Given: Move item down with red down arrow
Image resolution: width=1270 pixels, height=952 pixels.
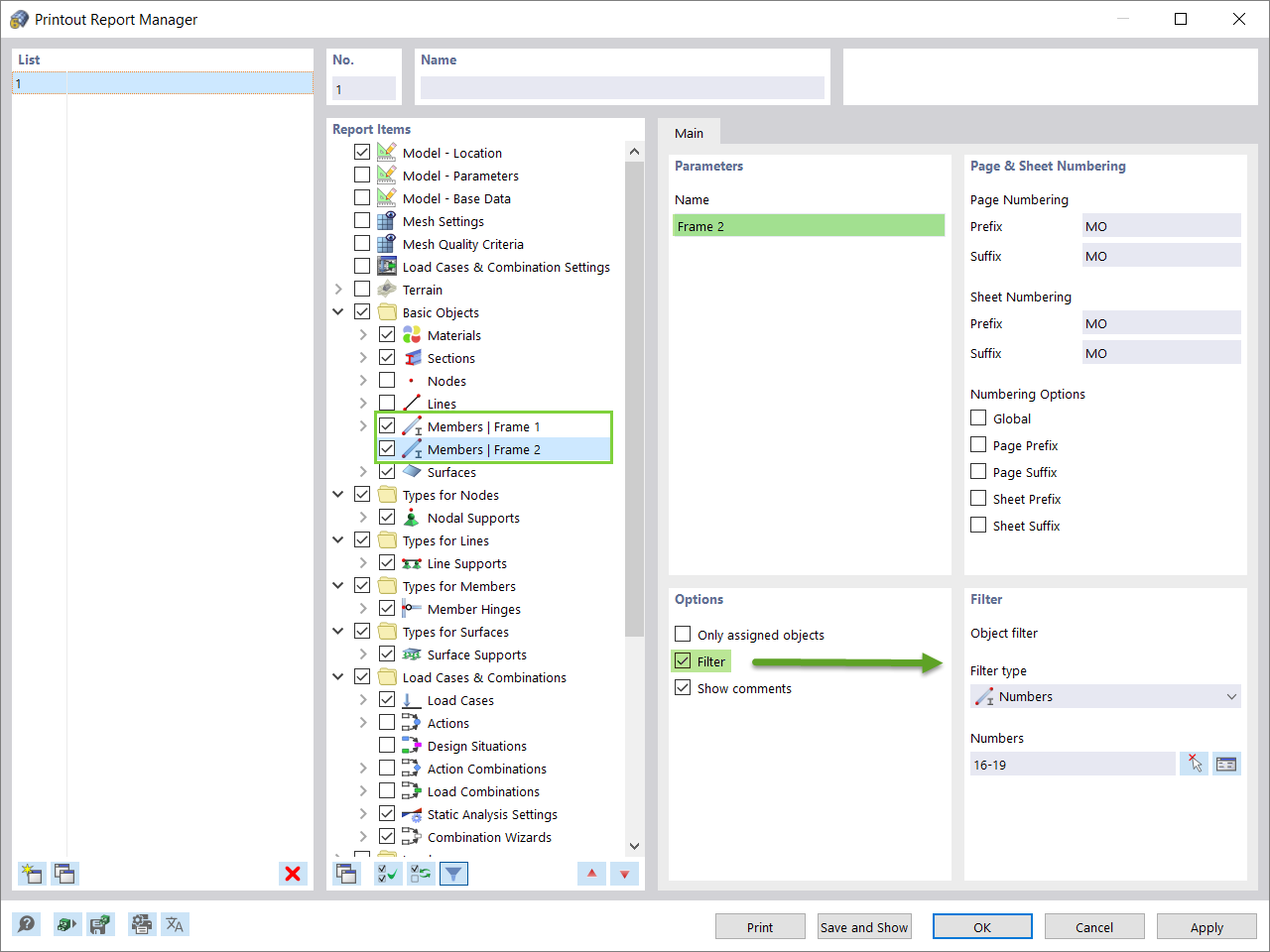Looking at the screenshot, I should point(624,874).
